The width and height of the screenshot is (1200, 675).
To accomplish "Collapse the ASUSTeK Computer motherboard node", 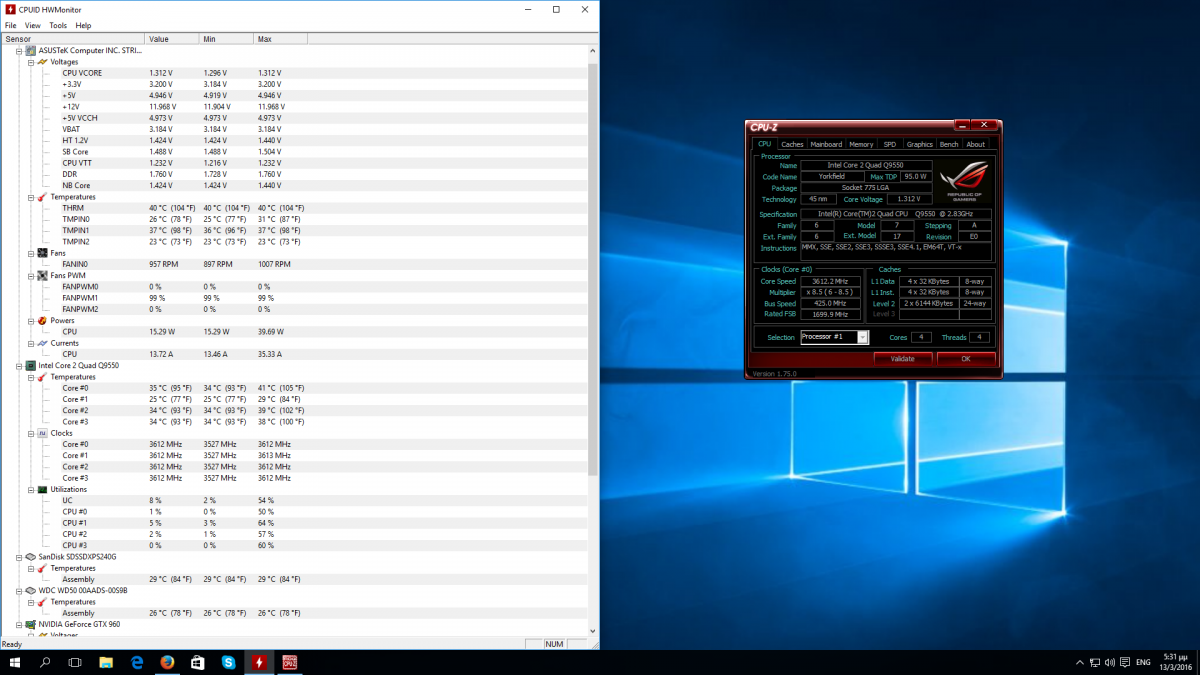I will [19, 50].
